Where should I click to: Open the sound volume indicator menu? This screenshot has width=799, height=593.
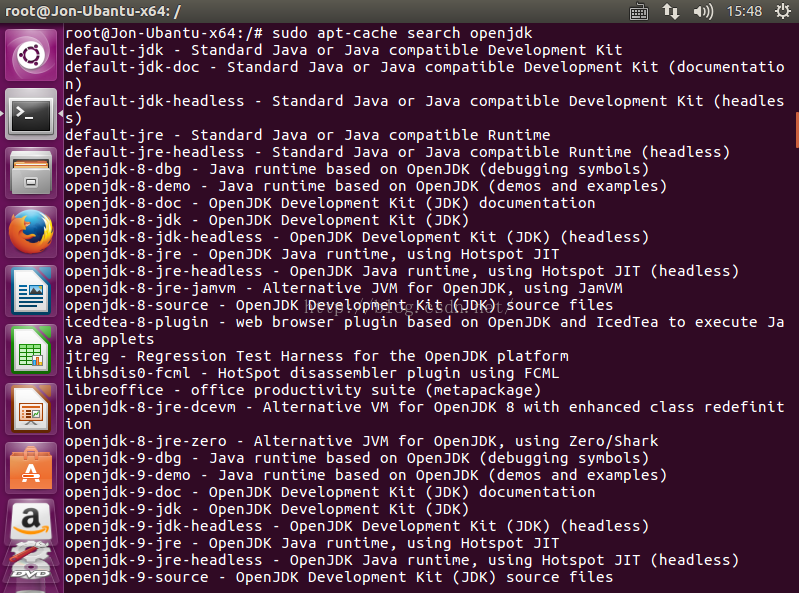pyautogui.click(x=703, y=12)
